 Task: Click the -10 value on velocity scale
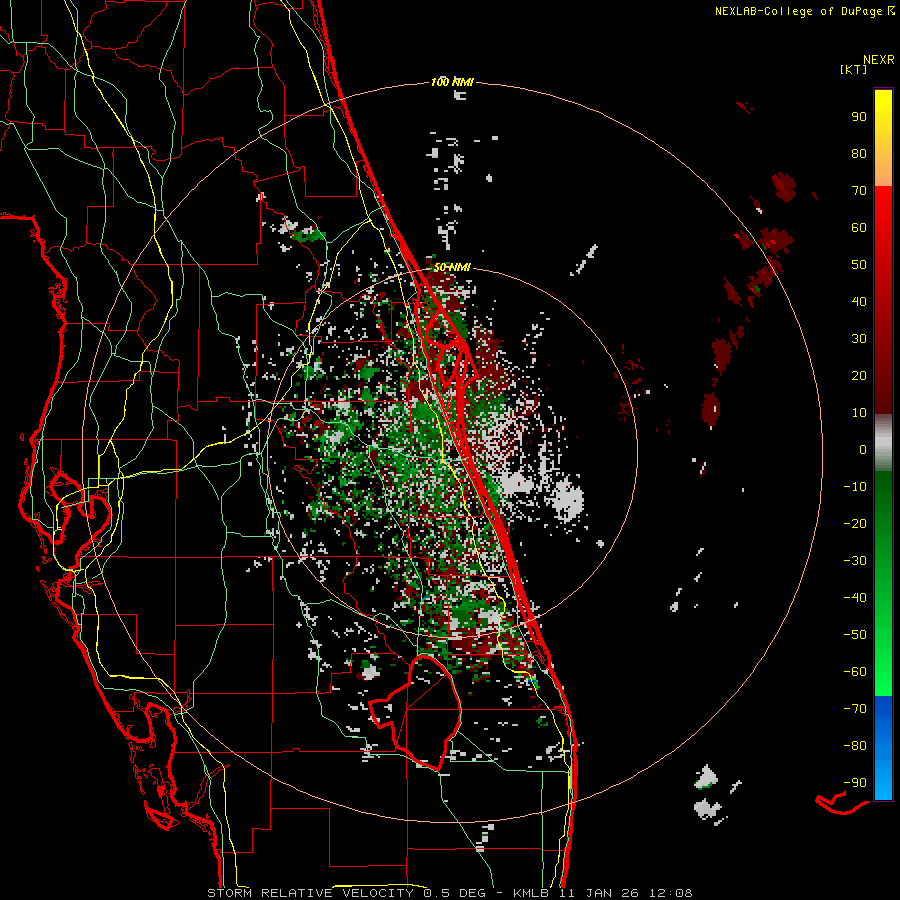(x=855, y=487)
